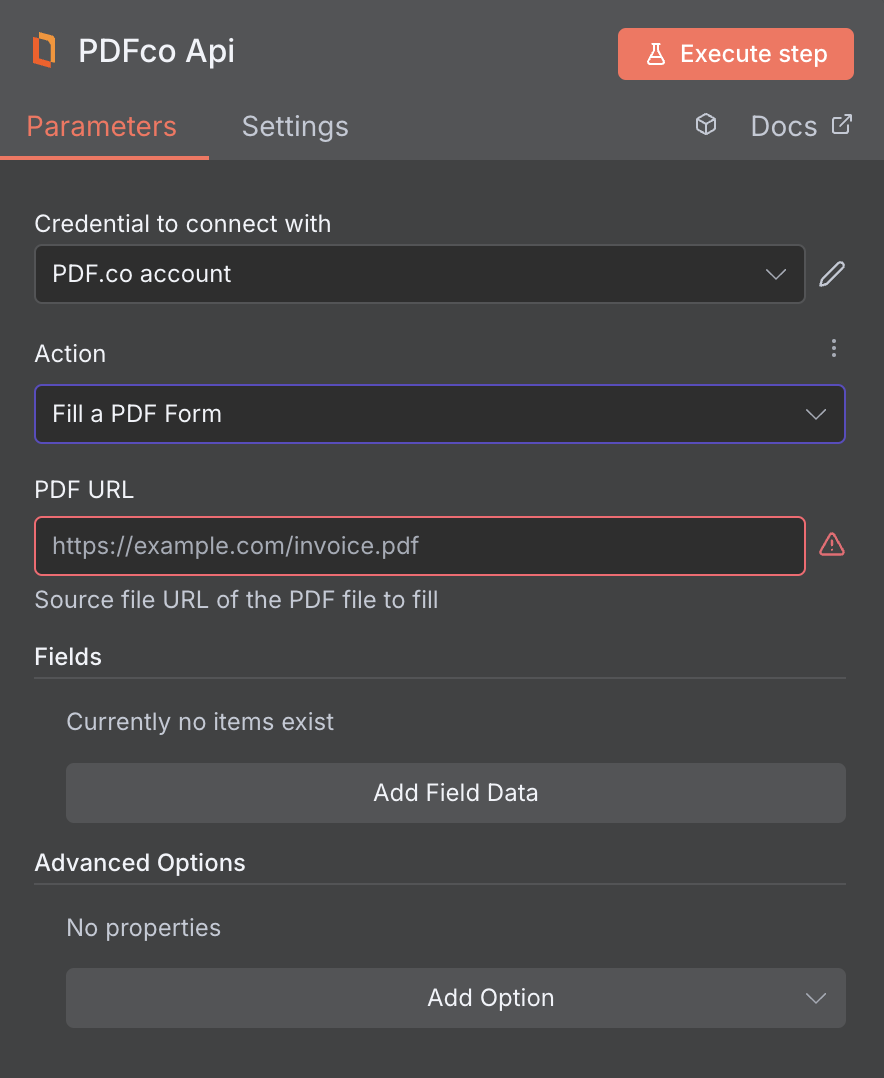Click the Fields section header
This screenshot has height=1078, width=884.
click(x=67, y=657)
